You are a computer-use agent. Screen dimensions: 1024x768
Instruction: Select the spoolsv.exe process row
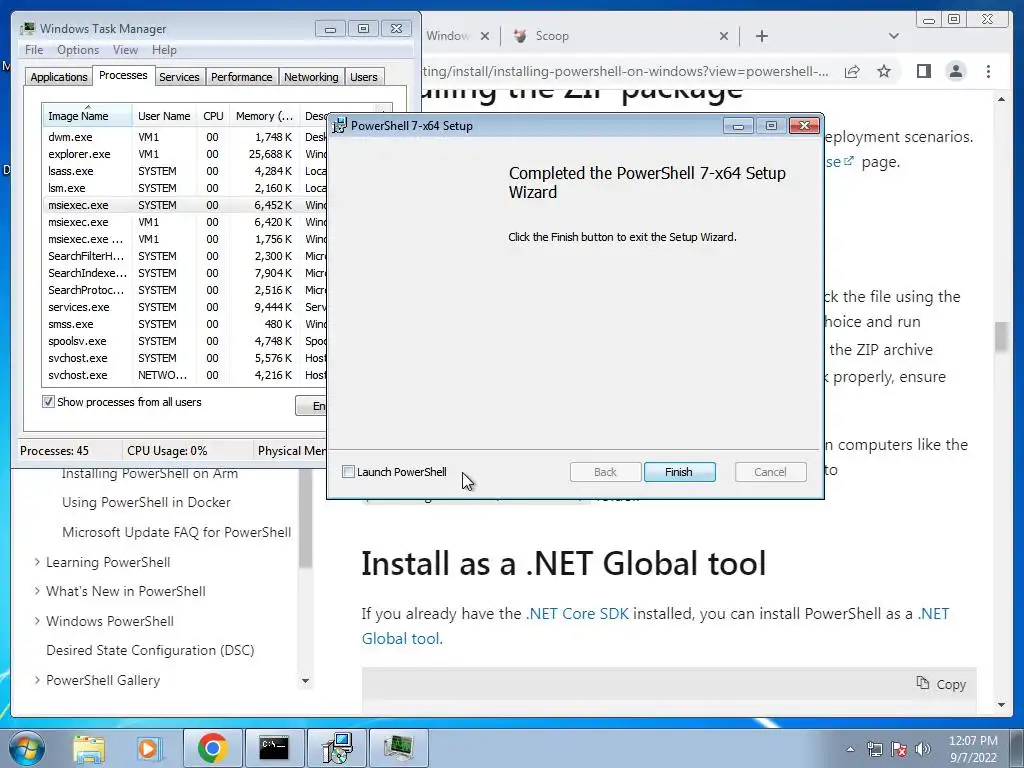(x=184, y=341)
